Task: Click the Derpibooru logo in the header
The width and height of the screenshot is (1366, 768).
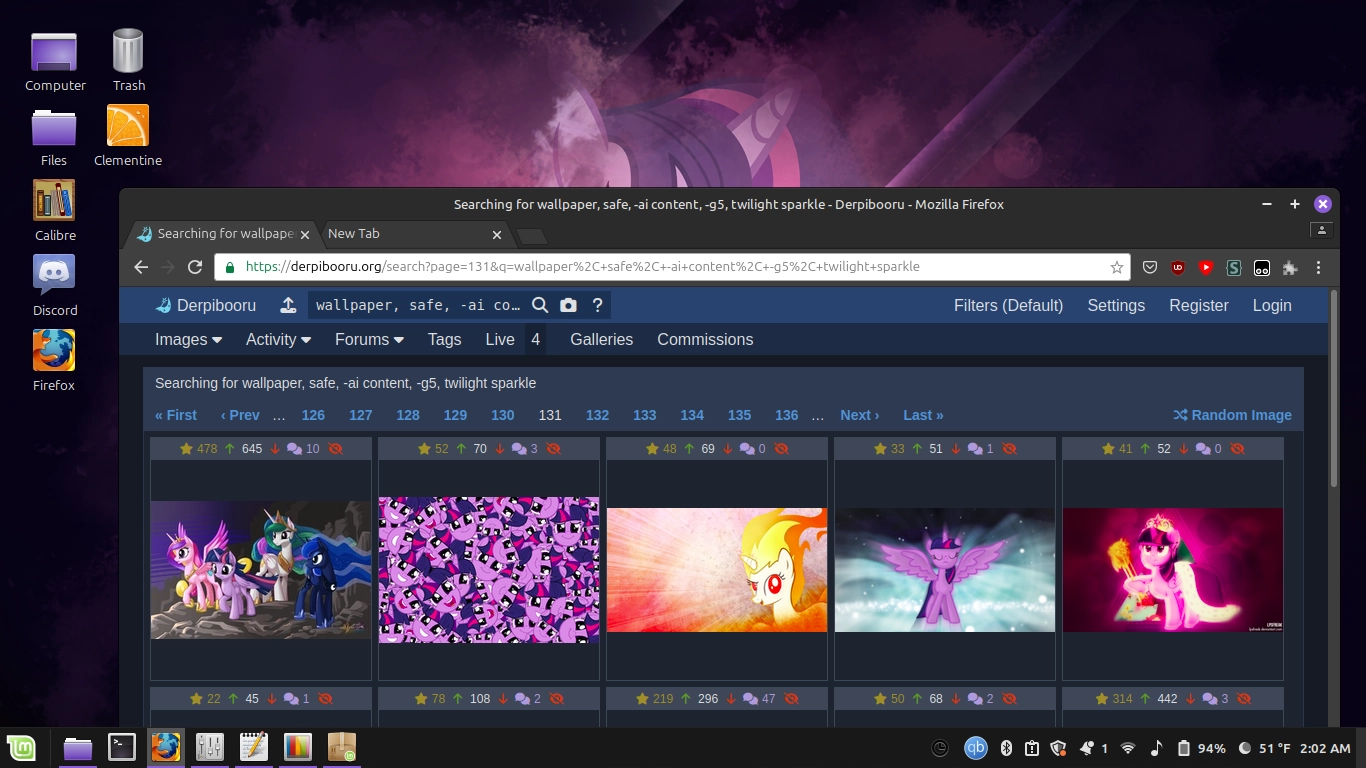Action: coord(205,305)
